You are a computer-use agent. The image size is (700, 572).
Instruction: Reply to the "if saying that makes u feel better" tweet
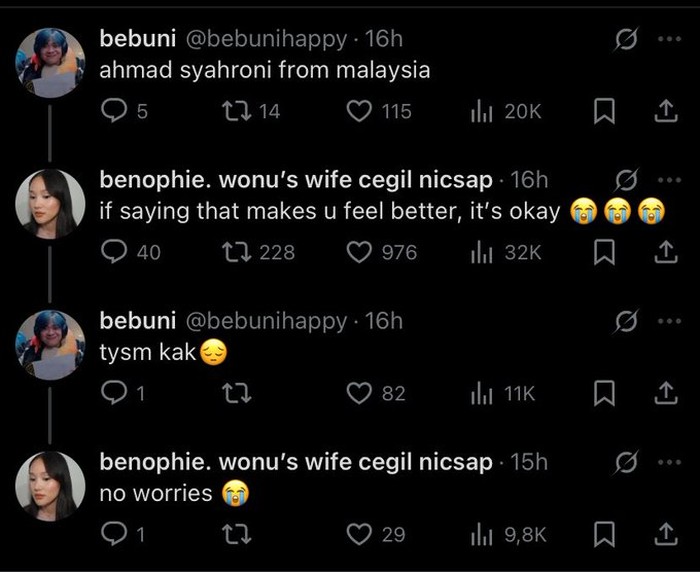115,253
